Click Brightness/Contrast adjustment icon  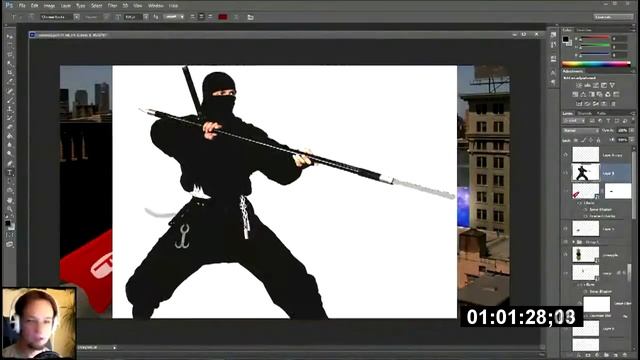pyautogui.click(x=579, y=85)
